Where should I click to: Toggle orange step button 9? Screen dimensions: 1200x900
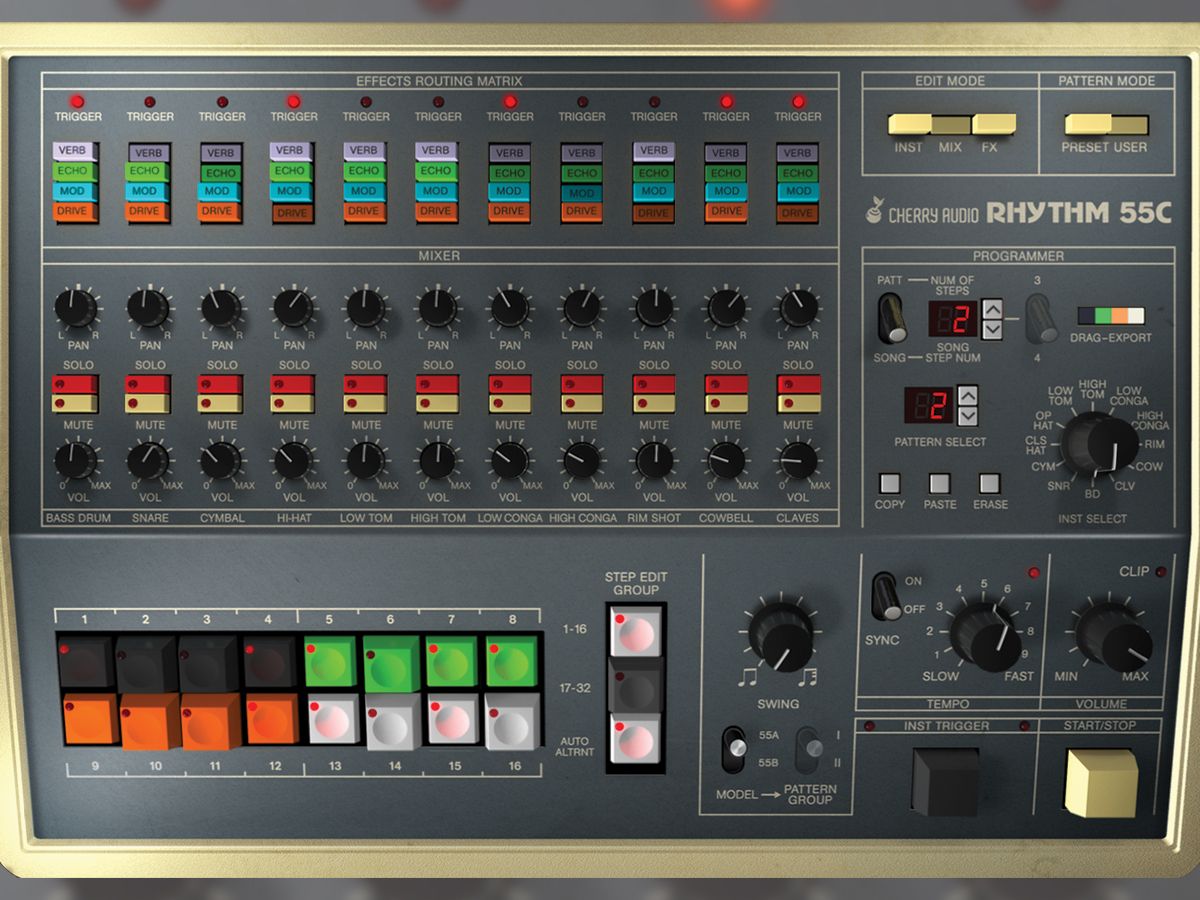click(91, 719)
